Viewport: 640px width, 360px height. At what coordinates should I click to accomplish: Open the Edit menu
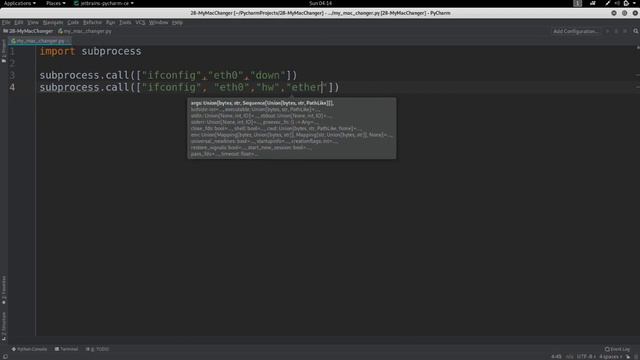click(x=18, y=22)
